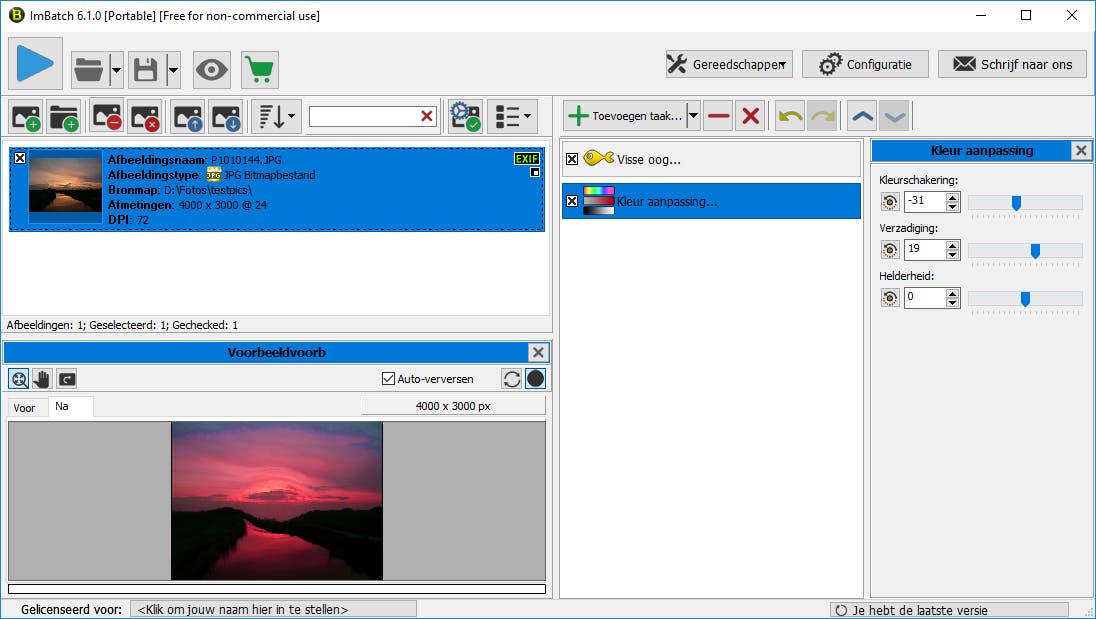Click the Verzadiging slider handle
This screenshot has width=1096, height=619.
pyautogui.click(x=1035, y=251)
